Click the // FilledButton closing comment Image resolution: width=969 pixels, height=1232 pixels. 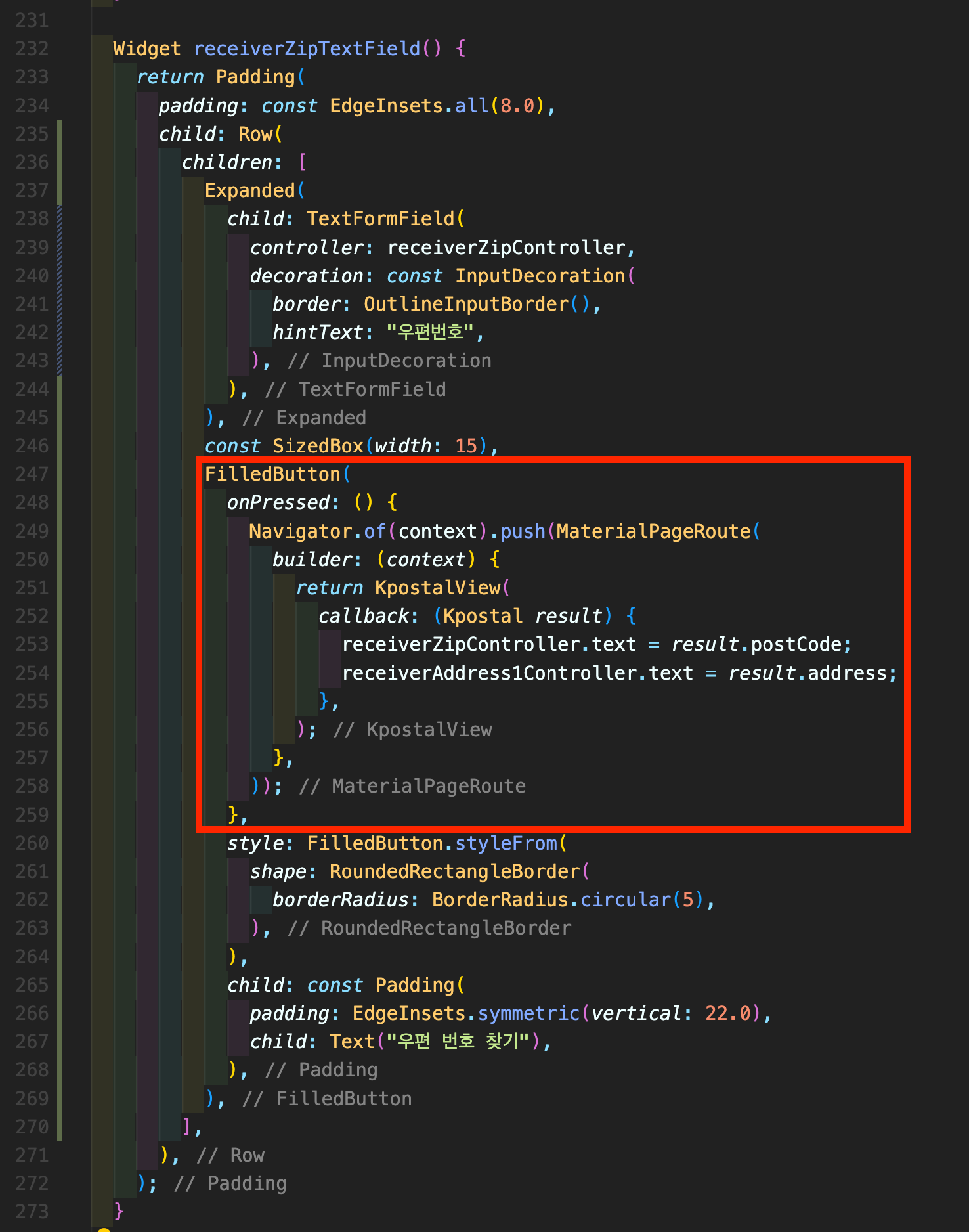coord(327,1099)
